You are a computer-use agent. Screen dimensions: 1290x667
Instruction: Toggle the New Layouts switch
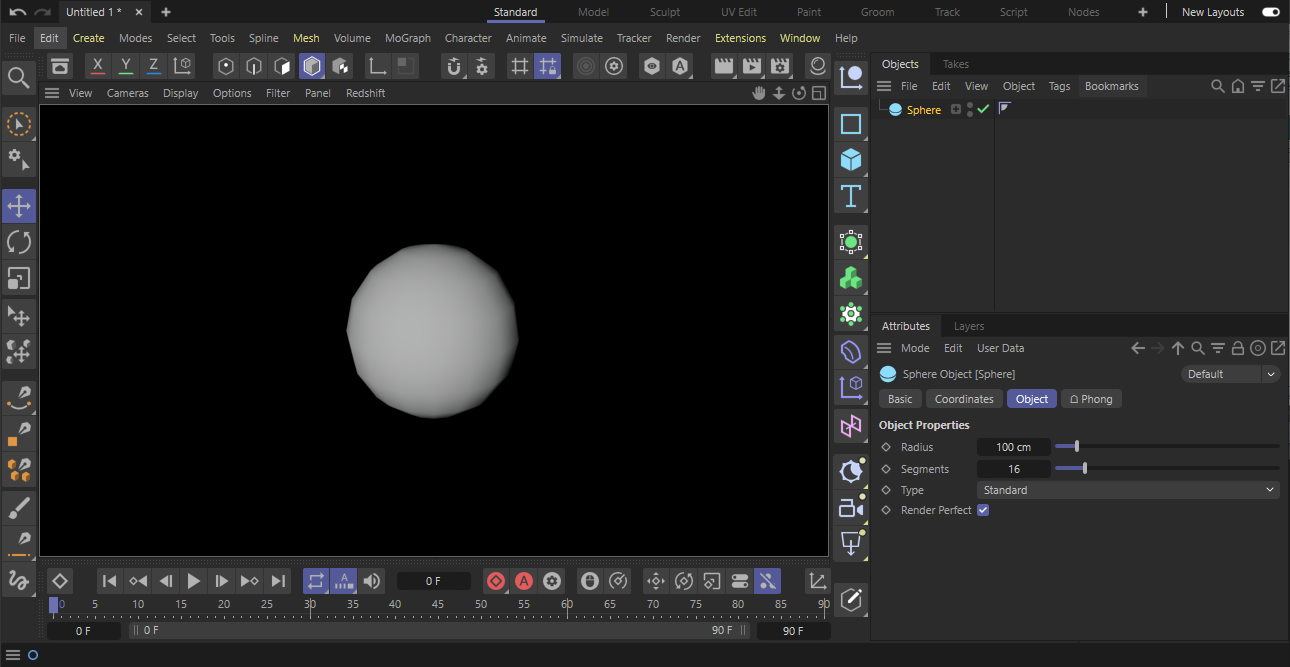(1270, 12)
